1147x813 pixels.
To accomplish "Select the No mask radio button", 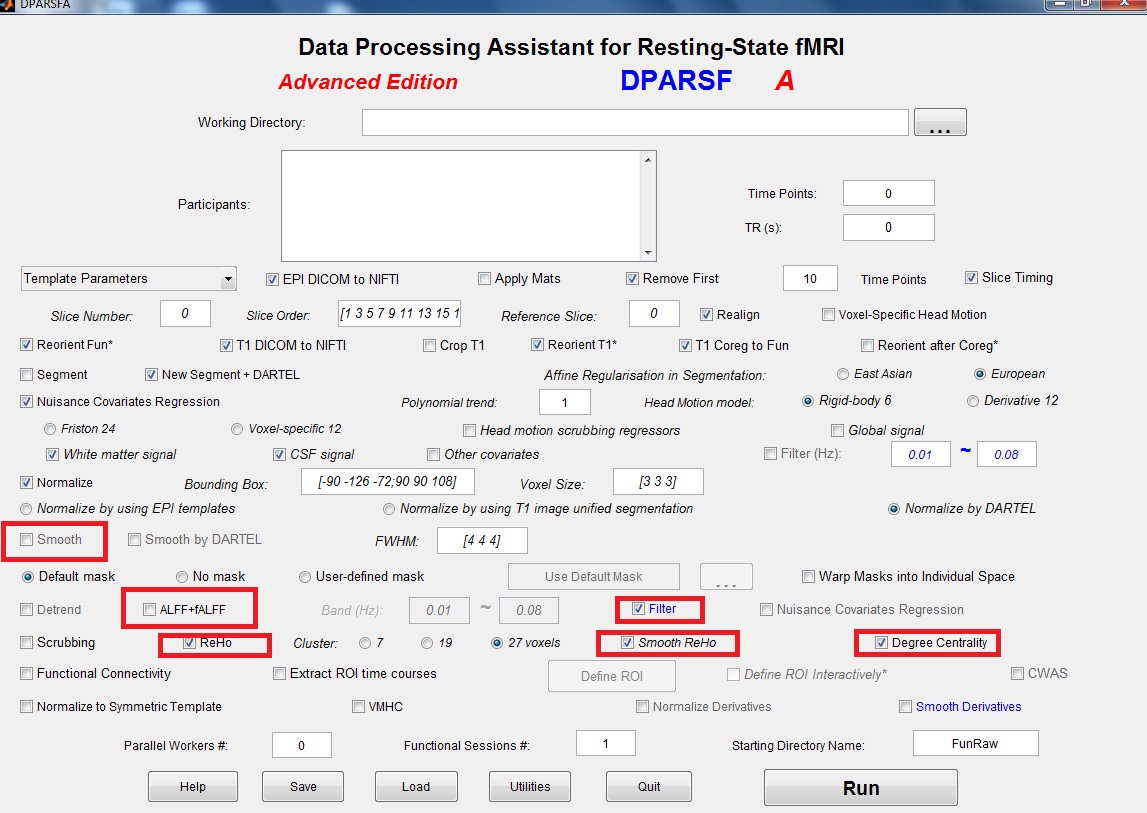I will (182, 577).
